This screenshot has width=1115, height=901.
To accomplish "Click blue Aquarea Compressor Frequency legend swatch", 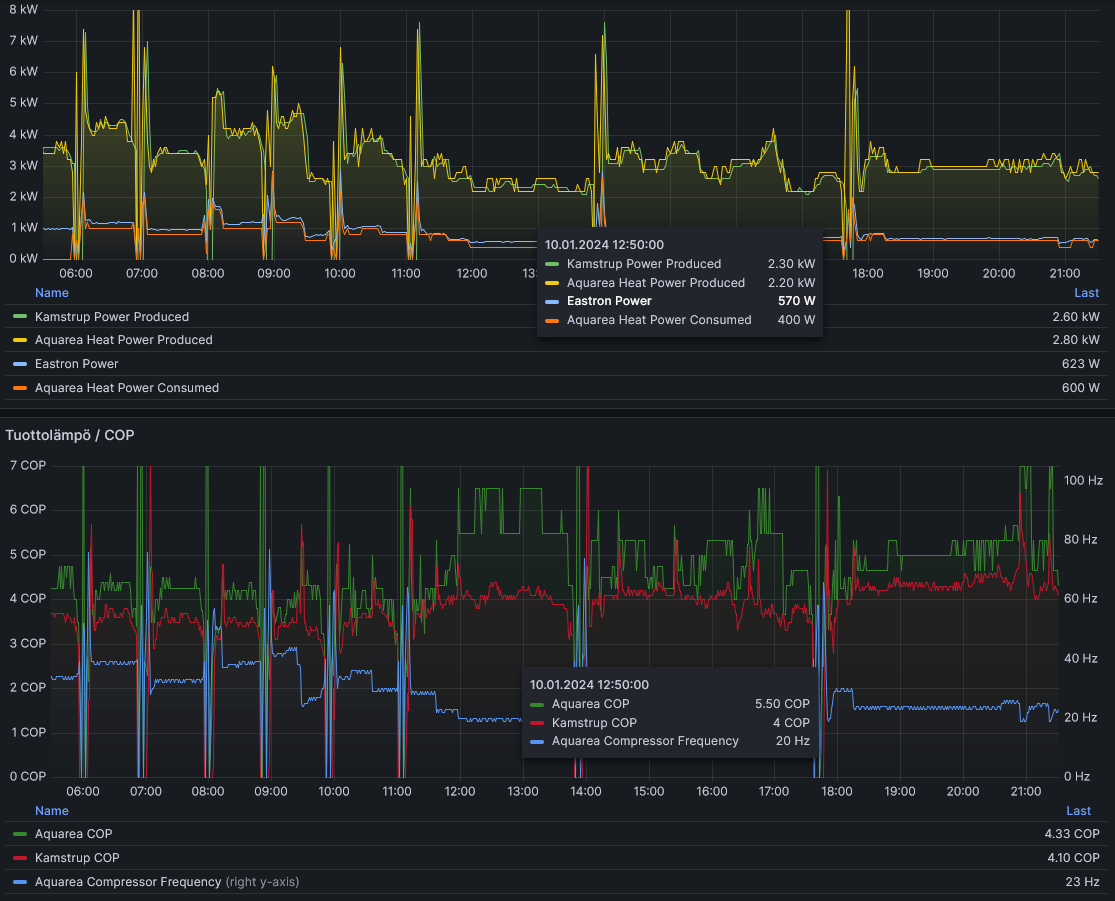I will coord(20,882).
